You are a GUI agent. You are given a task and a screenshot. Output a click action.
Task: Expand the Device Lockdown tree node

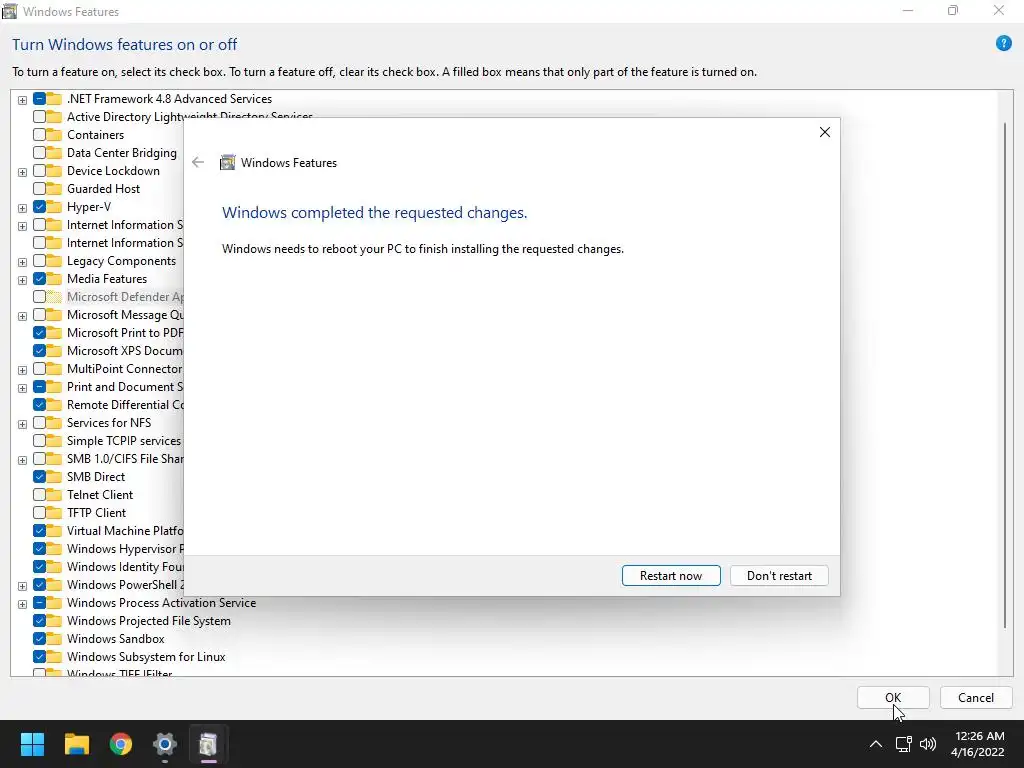tap(22, 172)
